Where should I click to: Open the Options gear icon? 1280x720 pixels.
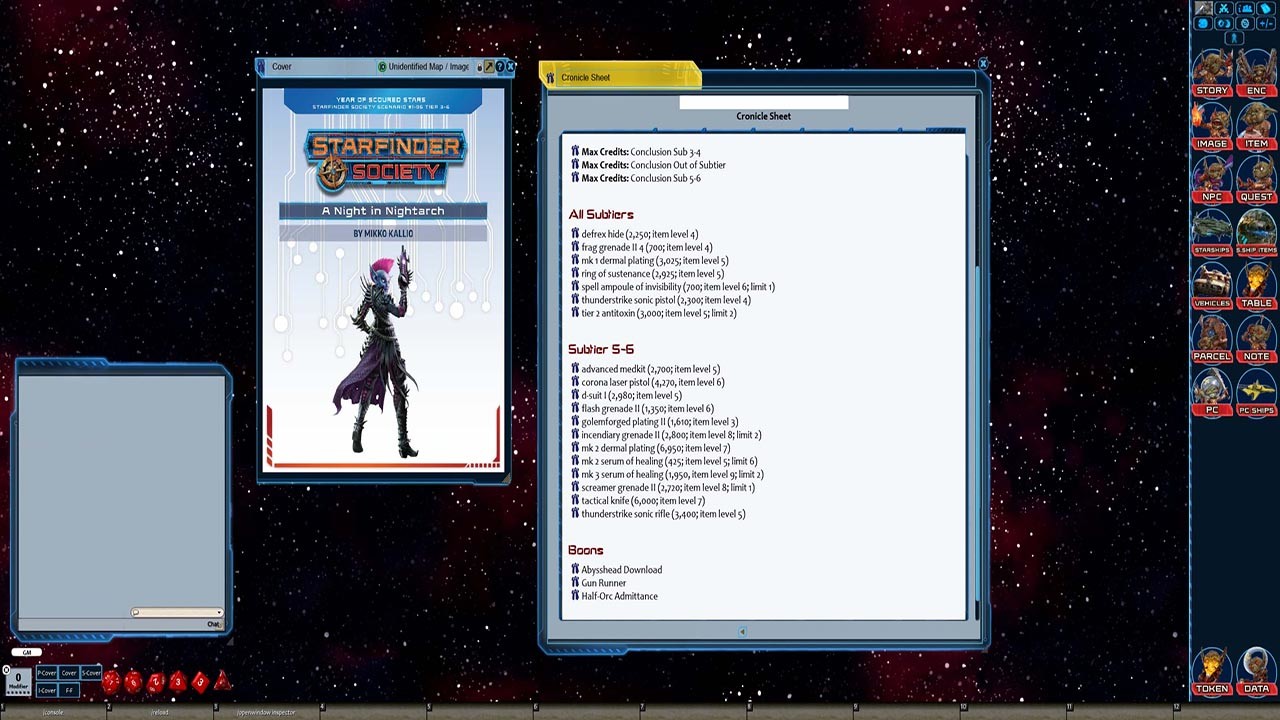(1245, 23)
